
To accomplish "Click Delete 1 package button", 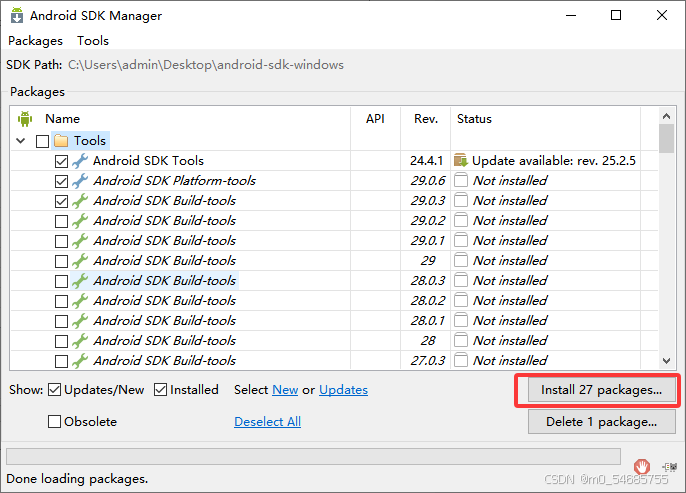I will (x=602, y=422).
